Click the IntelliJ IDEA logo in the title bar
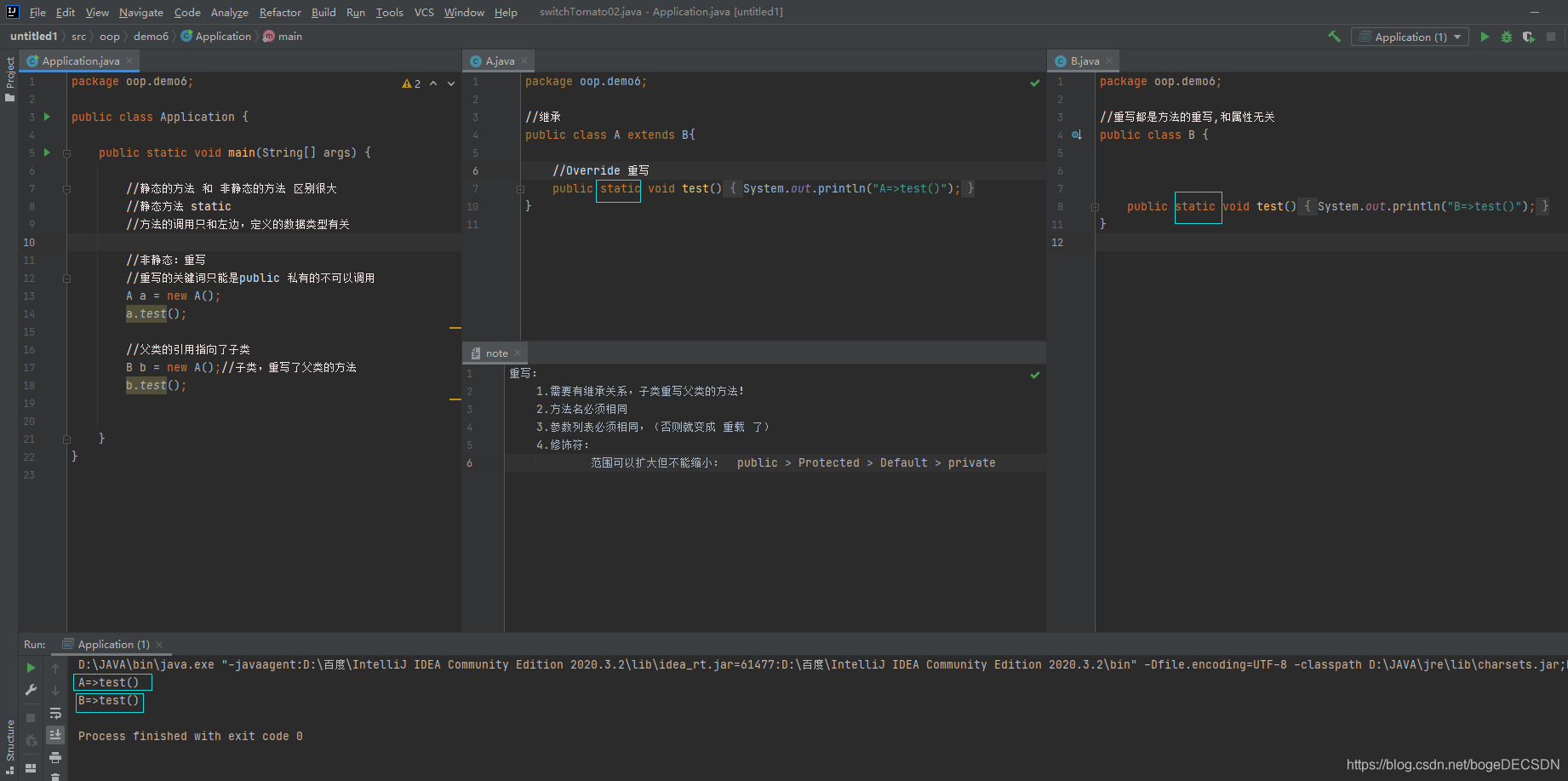Viewport: 1568px width, 781px height. click(x=12, y=12)
